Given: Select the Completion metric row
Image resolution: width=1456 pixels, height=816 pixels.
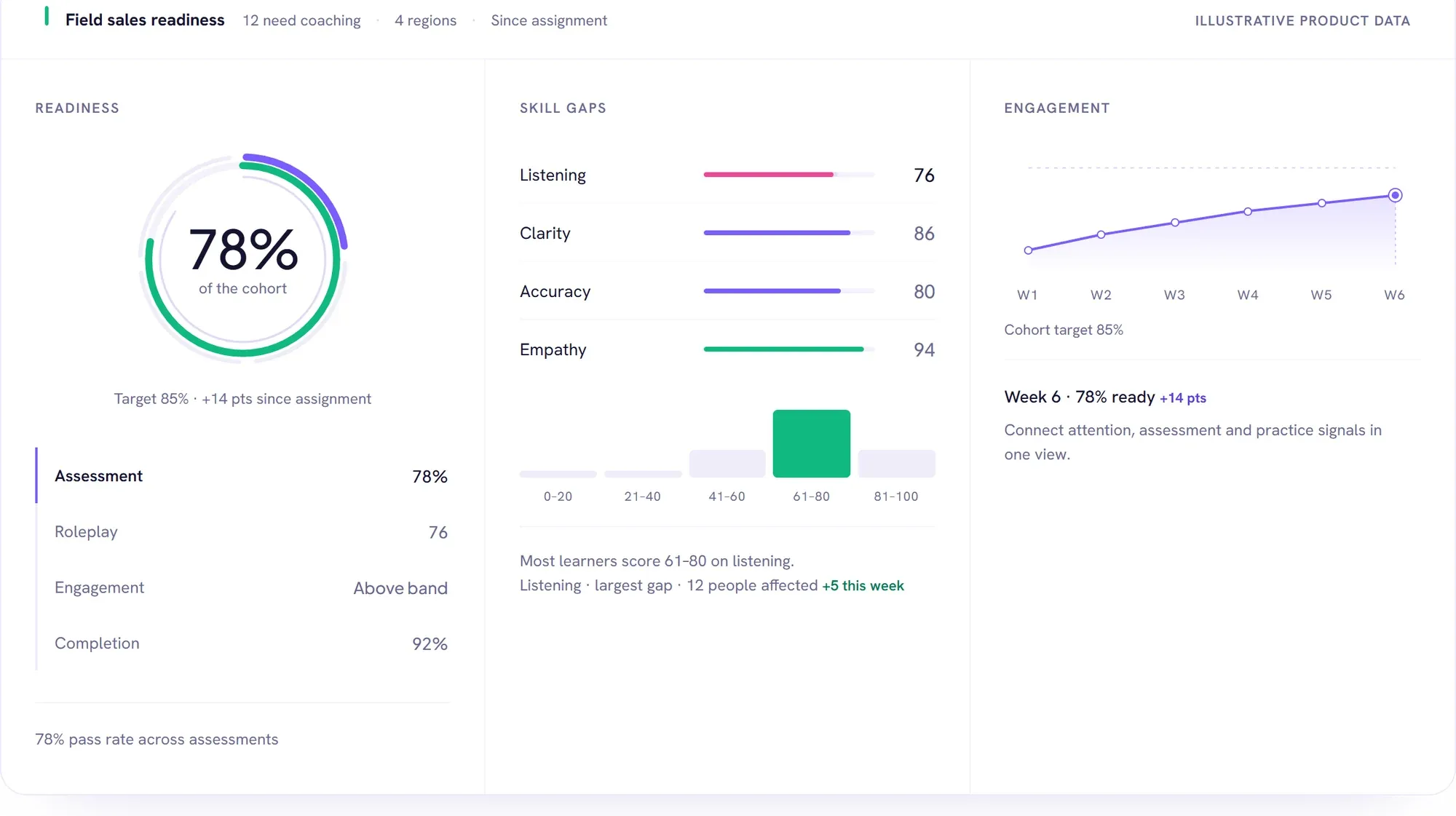Looking at the screenshot, I should (242, 643).
